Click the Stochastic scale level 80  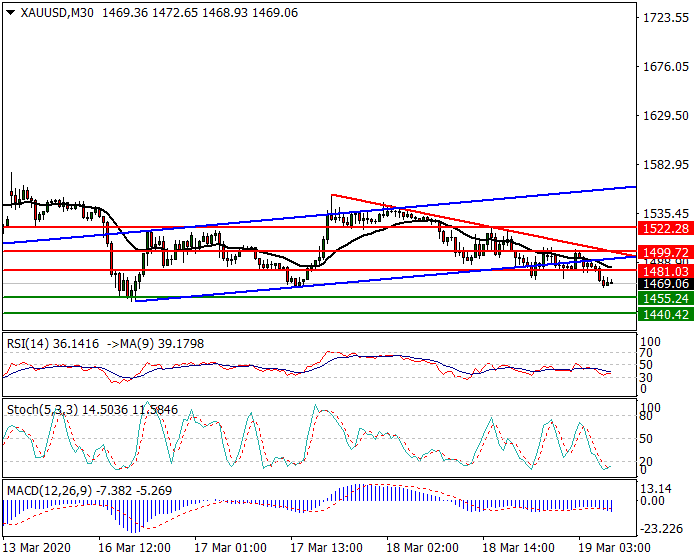646,417
